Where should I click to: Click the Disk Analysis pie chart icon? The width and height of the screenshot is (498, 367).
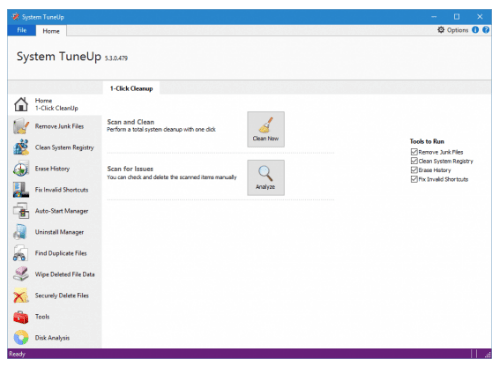[21, 337]
